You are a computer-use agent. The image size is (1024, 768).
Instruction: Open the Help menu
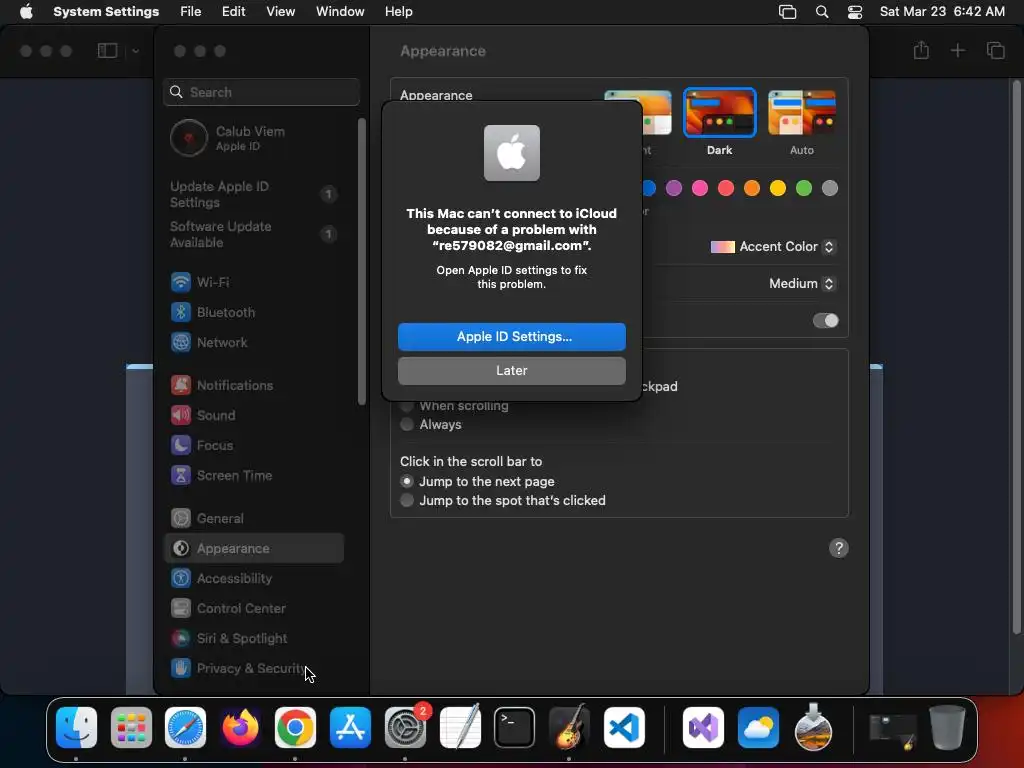coord(398,12)
